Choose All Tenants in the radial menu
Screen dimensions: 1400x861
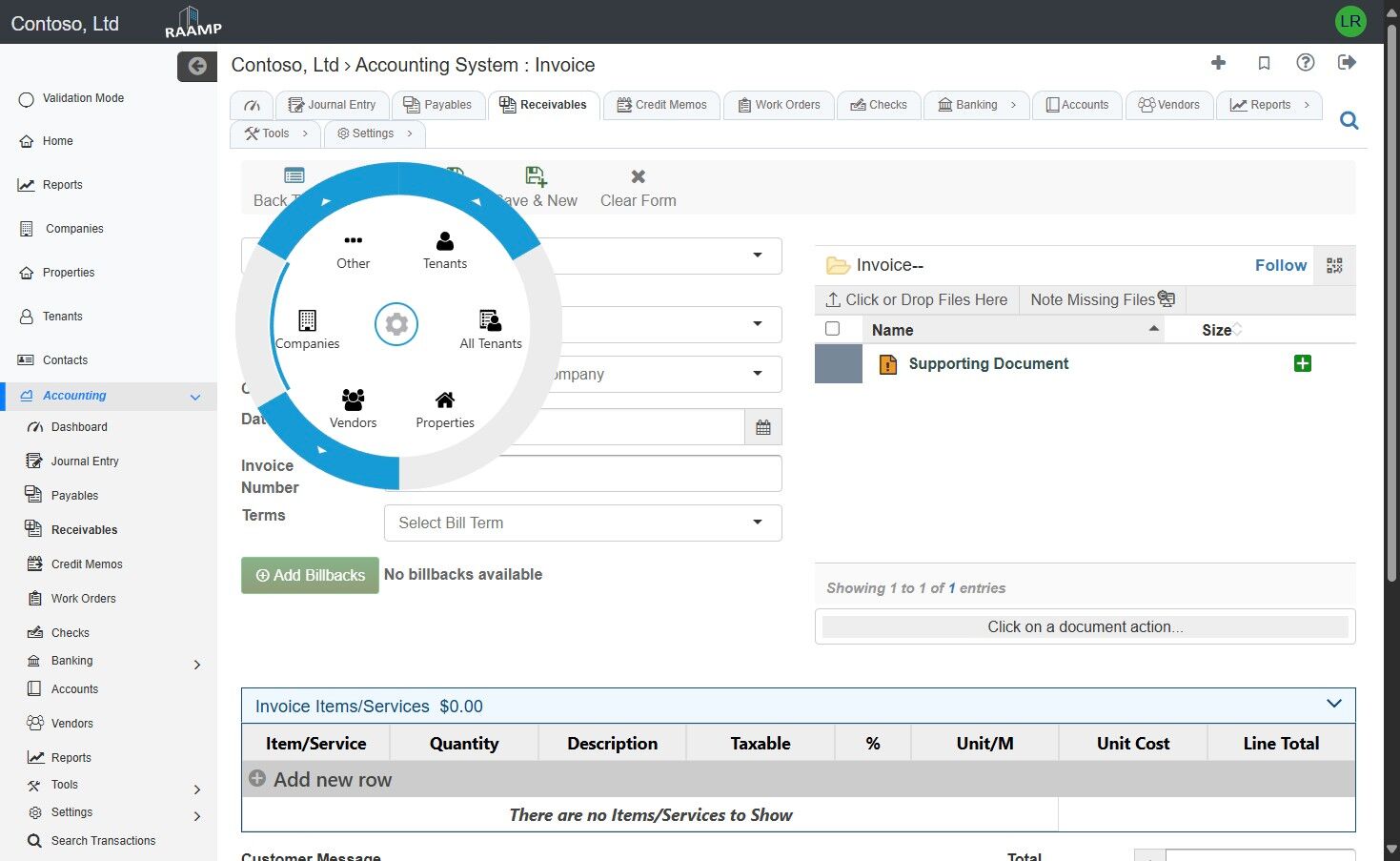pyautogui.click(x=491, y=330)
